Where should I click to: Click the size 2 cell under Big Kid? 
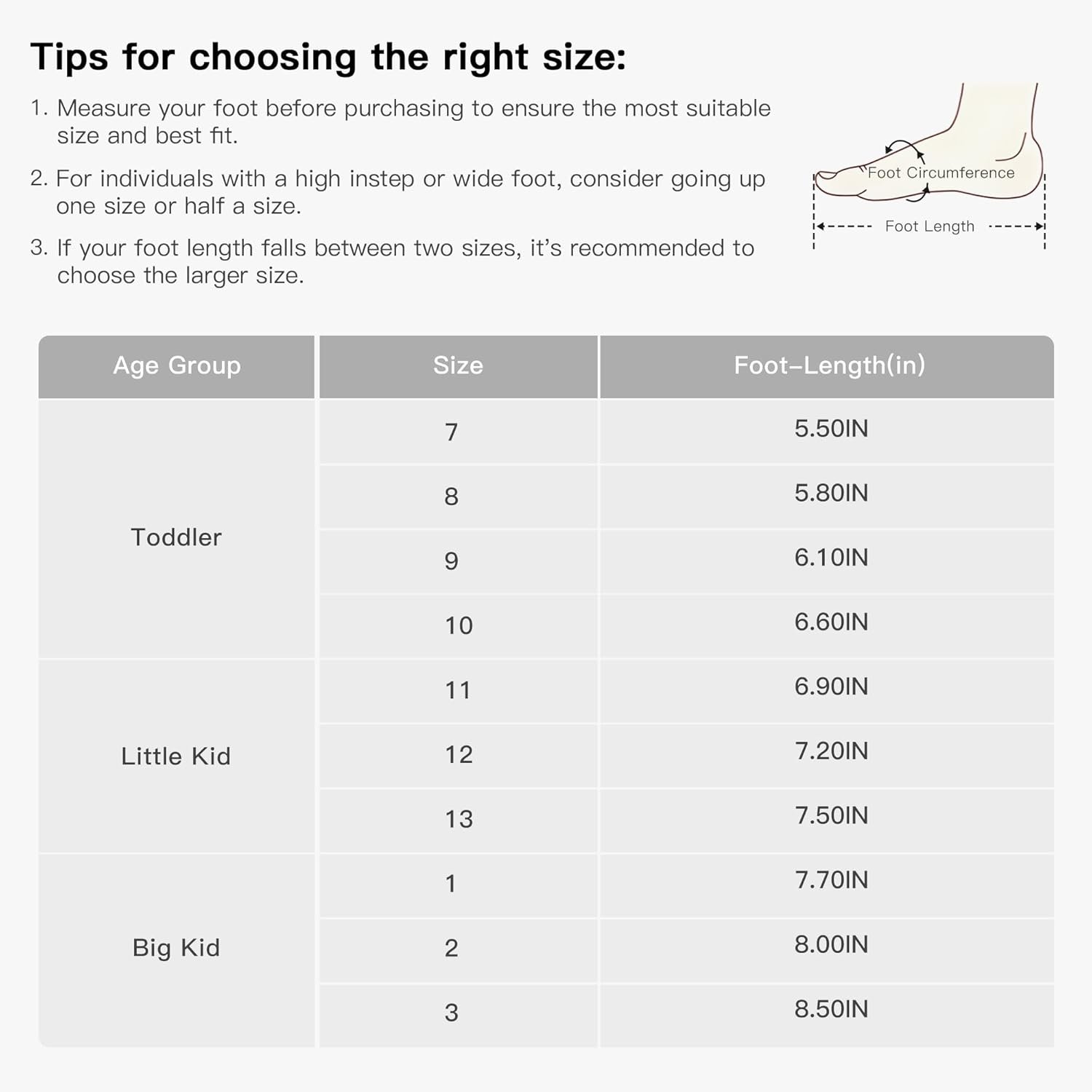coord(451,949)
